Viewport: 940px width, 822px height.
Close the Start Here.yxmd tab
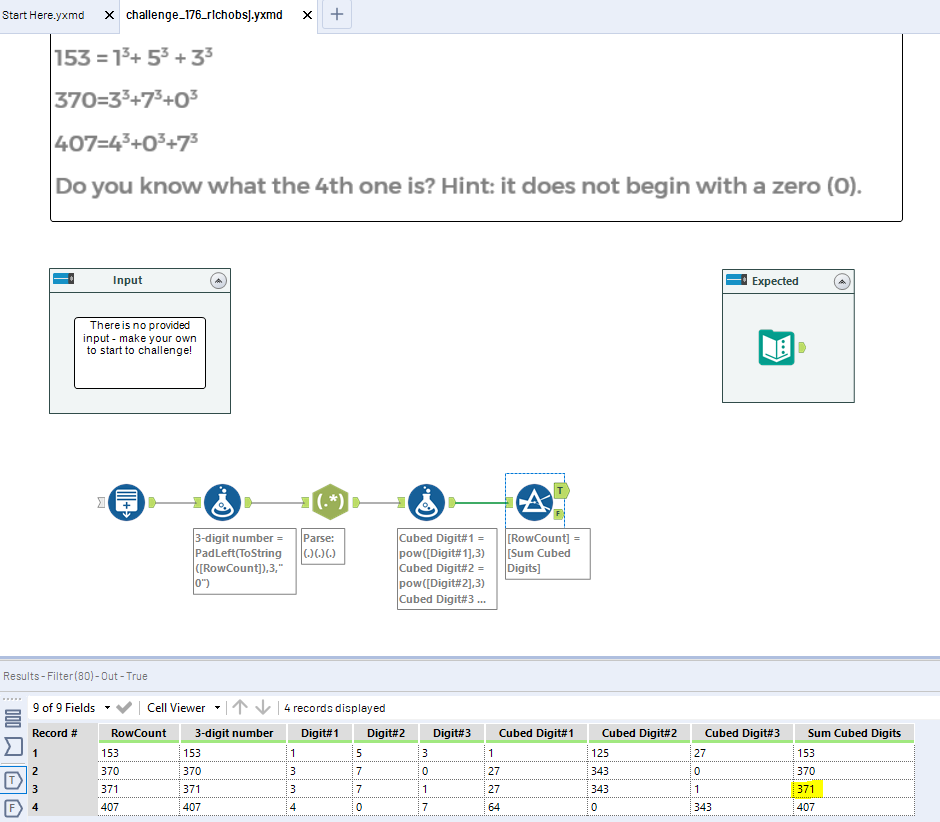coord(109,15)
